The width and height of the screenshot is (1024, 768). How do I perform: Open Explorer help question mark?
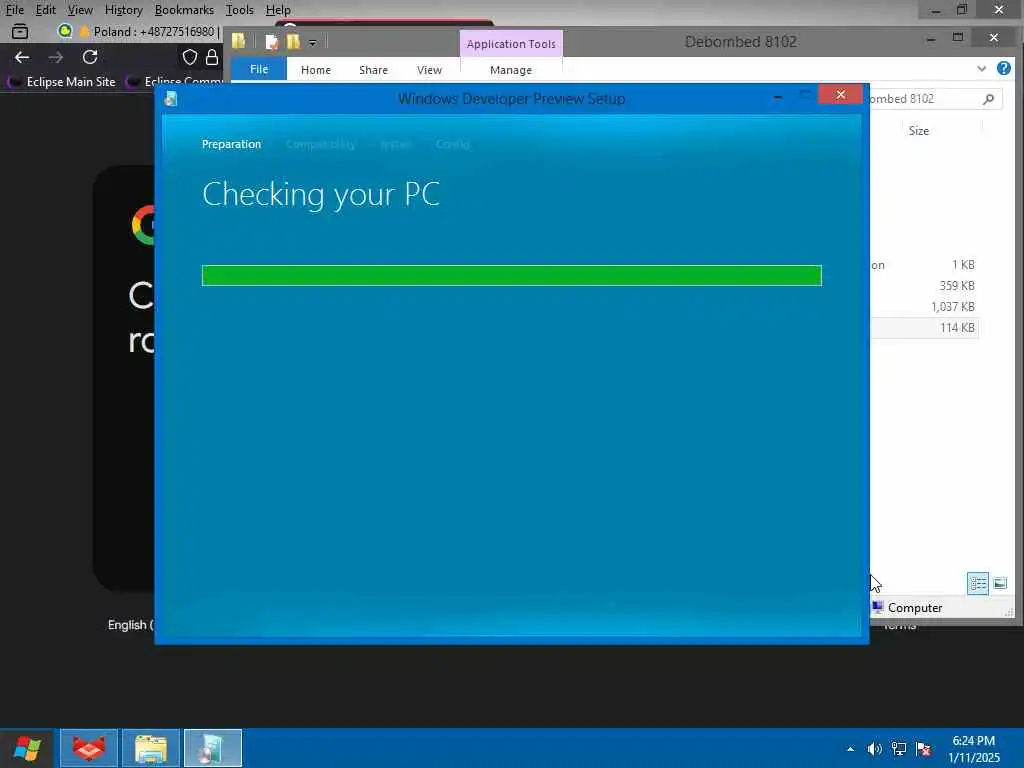point(1004,68)
